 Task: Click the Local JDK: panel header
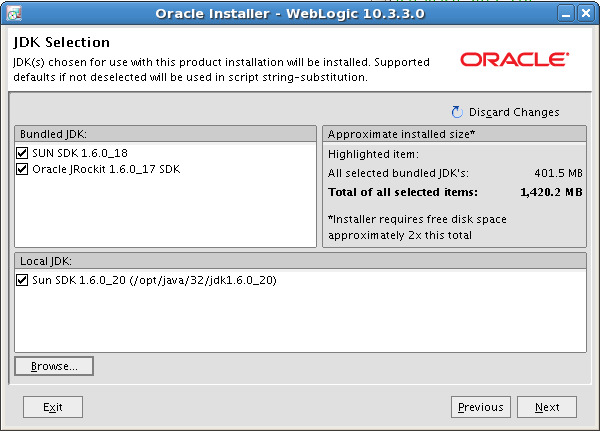point(300,261)
